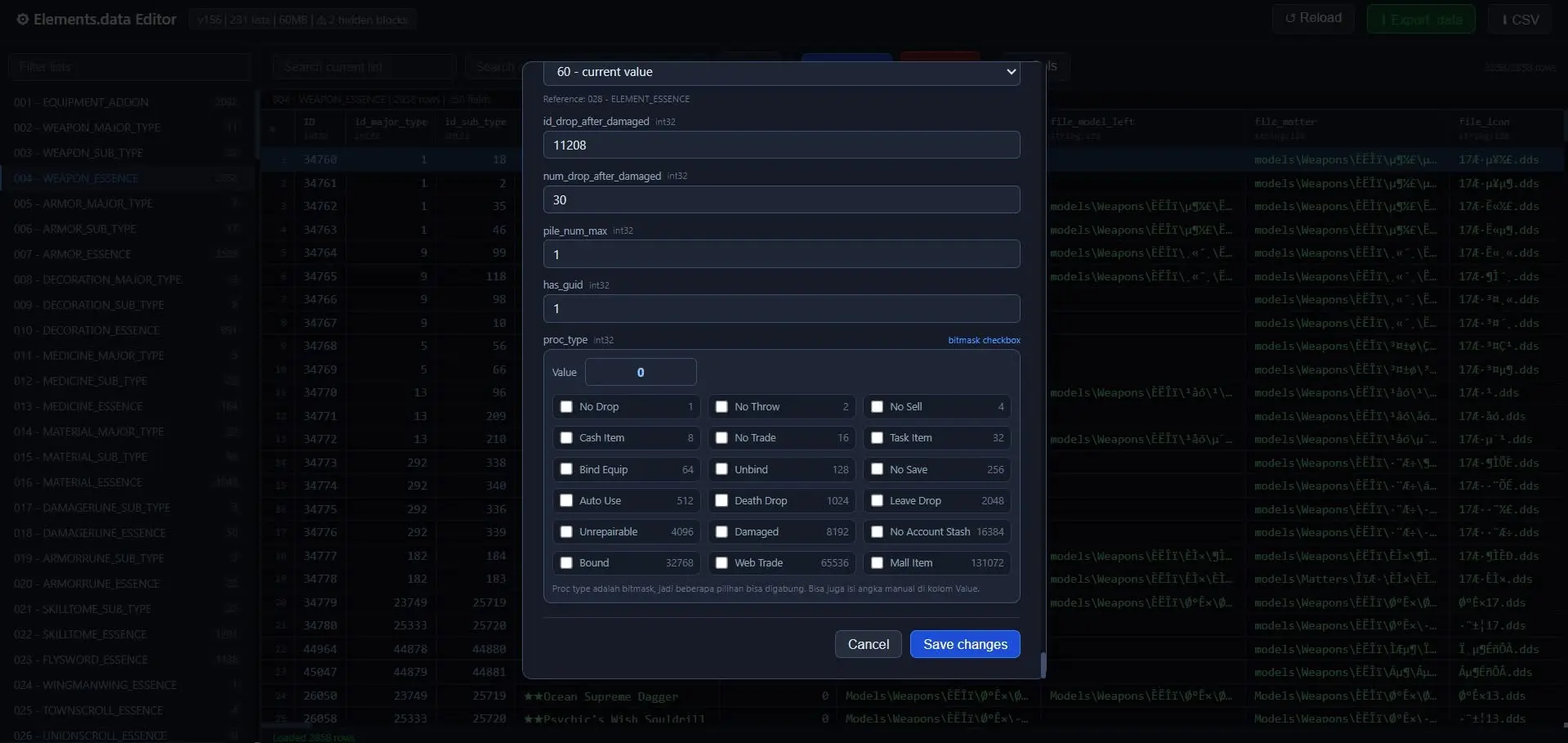Screen dimensions: 1568x743
Task: Check the Web Trade checkbox
Action: coord(721,562)
